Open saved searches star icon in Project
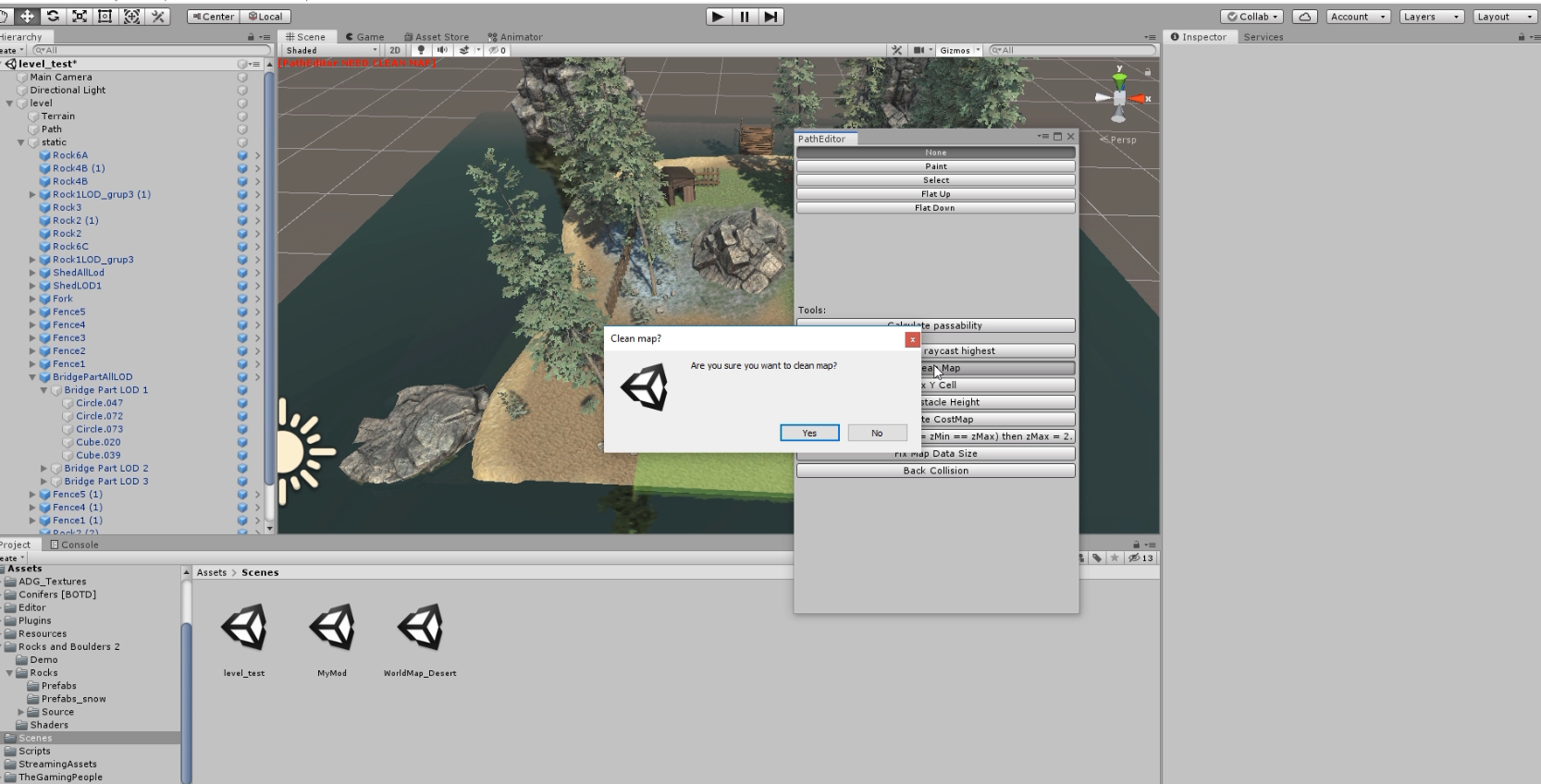 [1115, 557]
